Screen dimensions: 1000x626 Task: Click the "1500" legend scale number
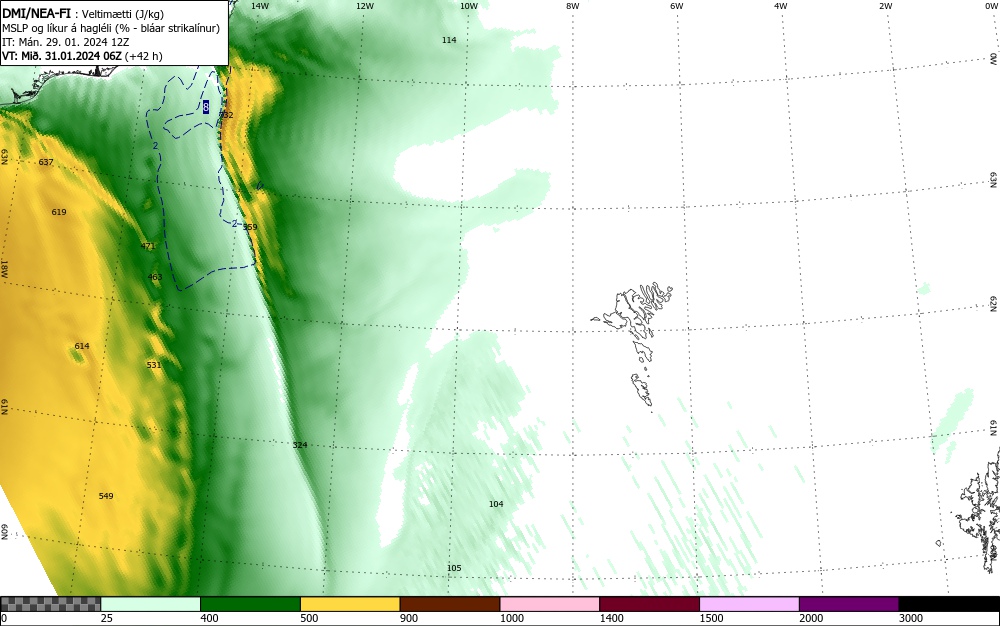tap(712, 618)
